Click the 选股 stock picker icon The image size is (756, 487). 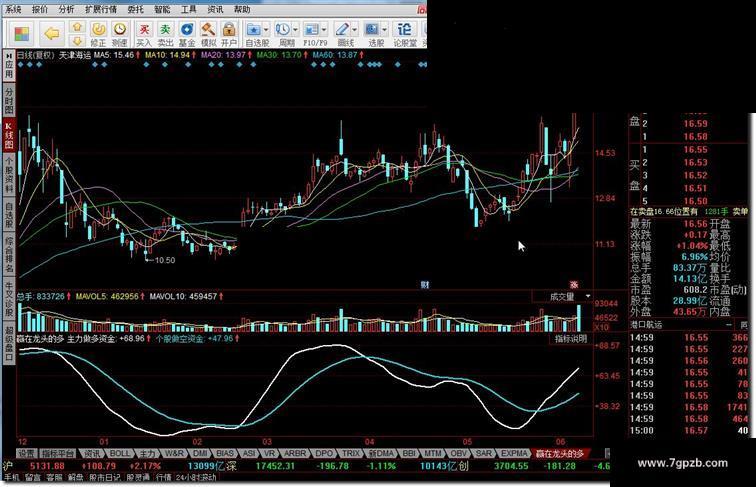(x=372, y=29)
